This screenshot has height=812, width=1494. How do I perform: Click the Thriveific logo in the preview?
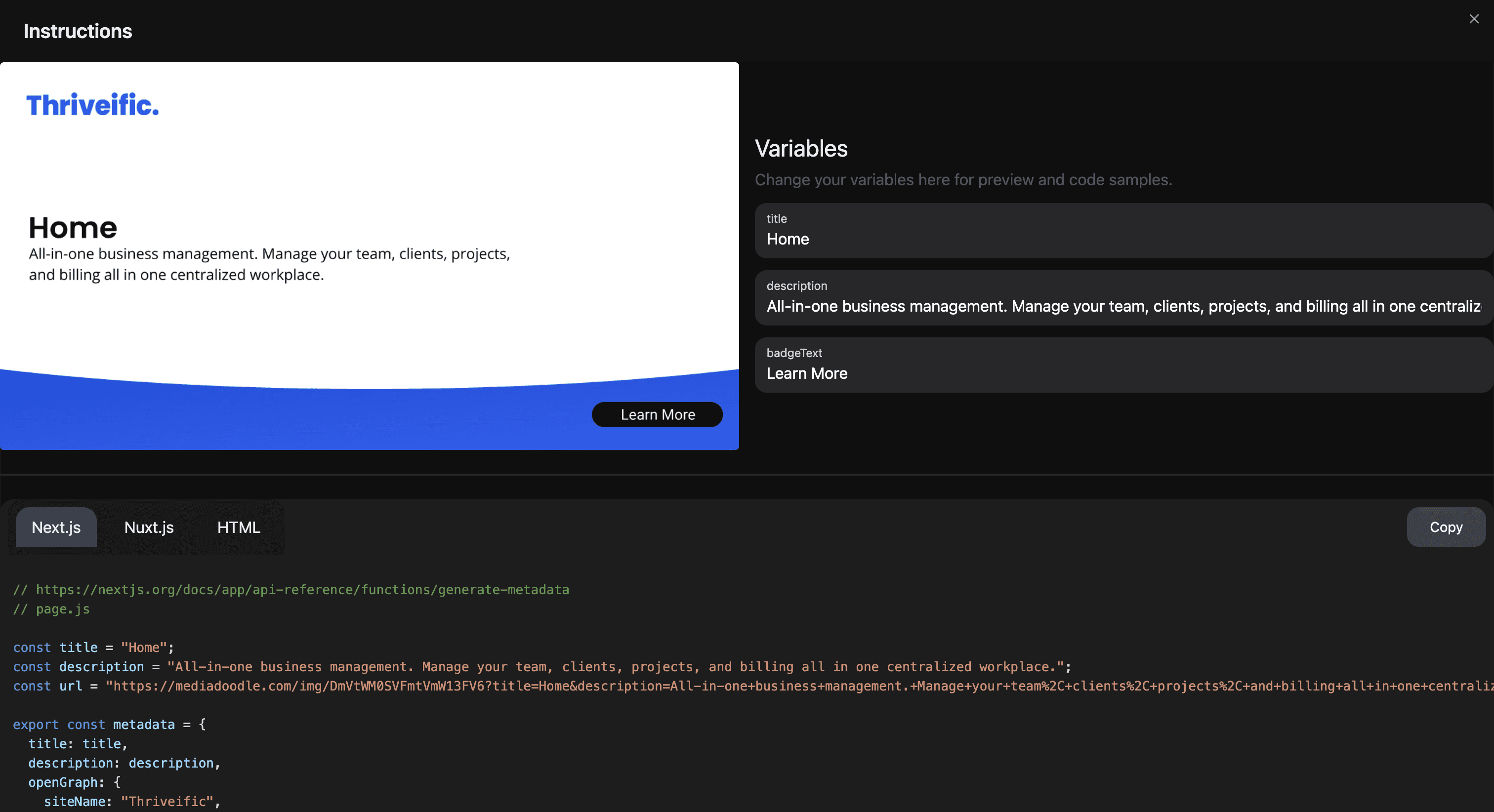[93, 105]
